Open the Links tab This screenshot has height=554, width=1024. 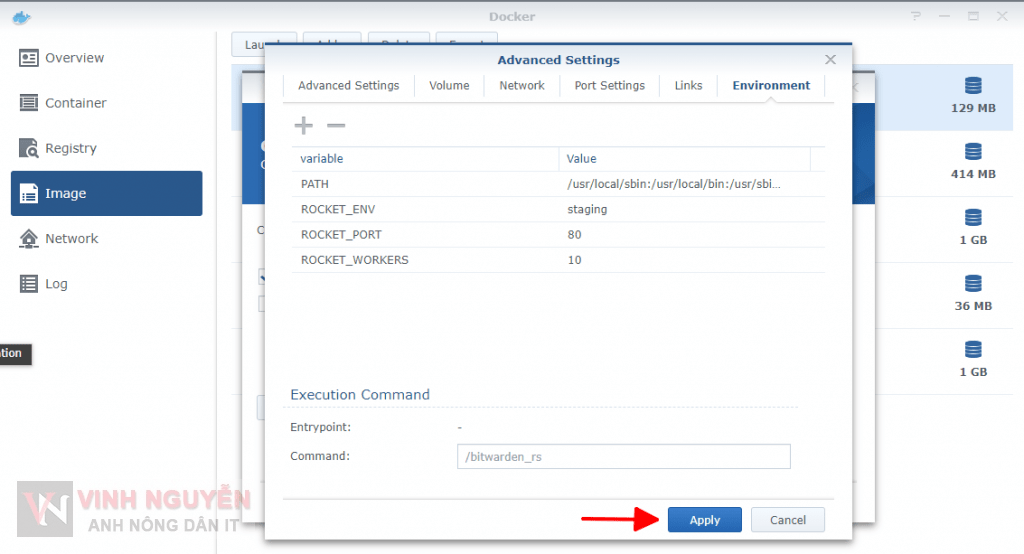pos(688,86)
